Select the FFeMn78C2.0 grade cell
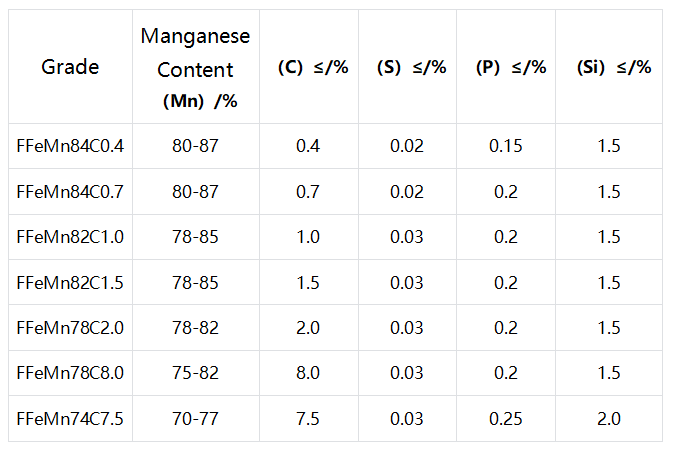This screenshot has height=453, width=675. (70, 328)
